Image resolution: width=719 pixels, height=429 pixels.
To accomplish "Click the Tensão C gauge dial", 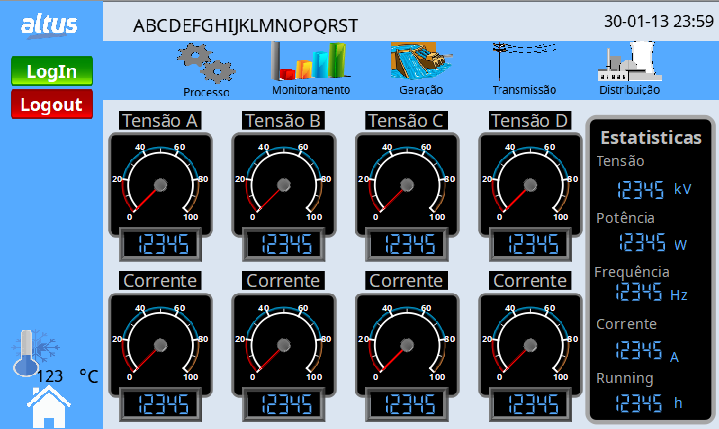I will click(x=408, y=180).
